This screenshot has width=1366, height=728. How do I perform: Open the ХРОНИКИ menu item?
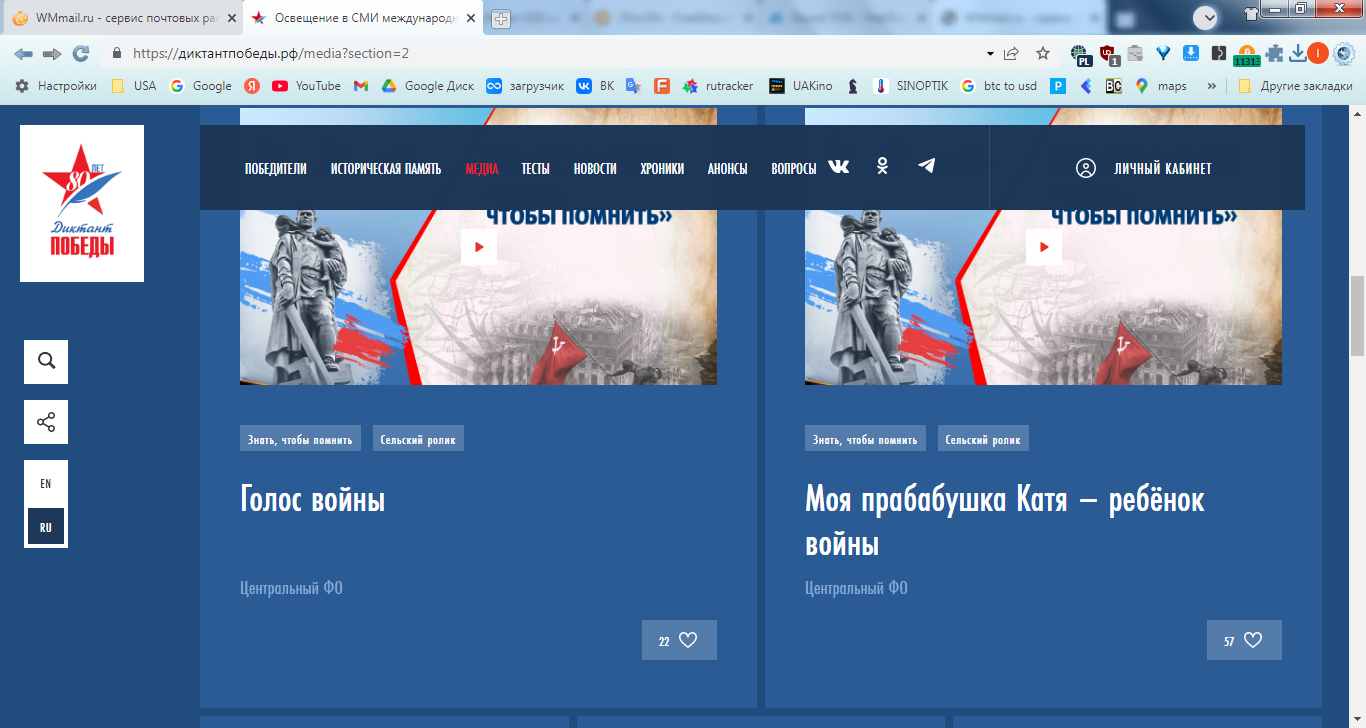[663, 169]
